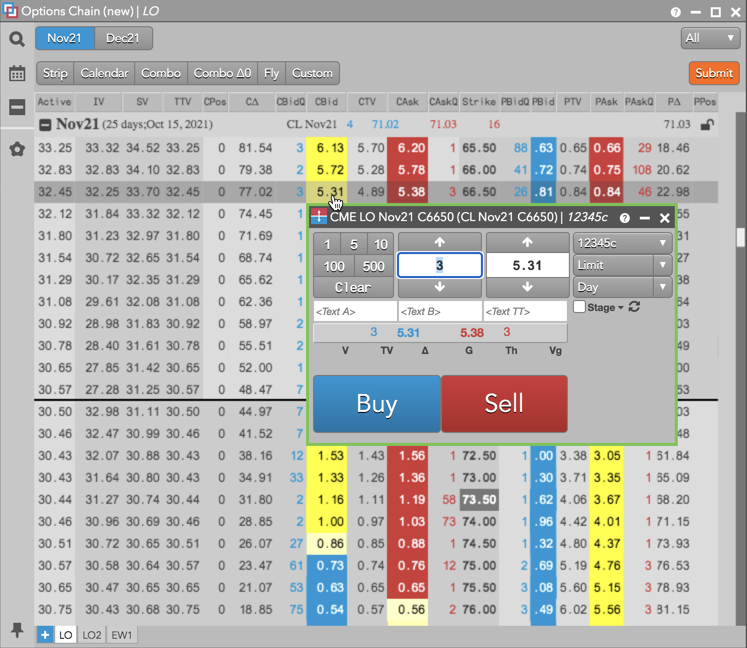
Task: Switch to the LO2 tab
Action: (x=92, y=634)
